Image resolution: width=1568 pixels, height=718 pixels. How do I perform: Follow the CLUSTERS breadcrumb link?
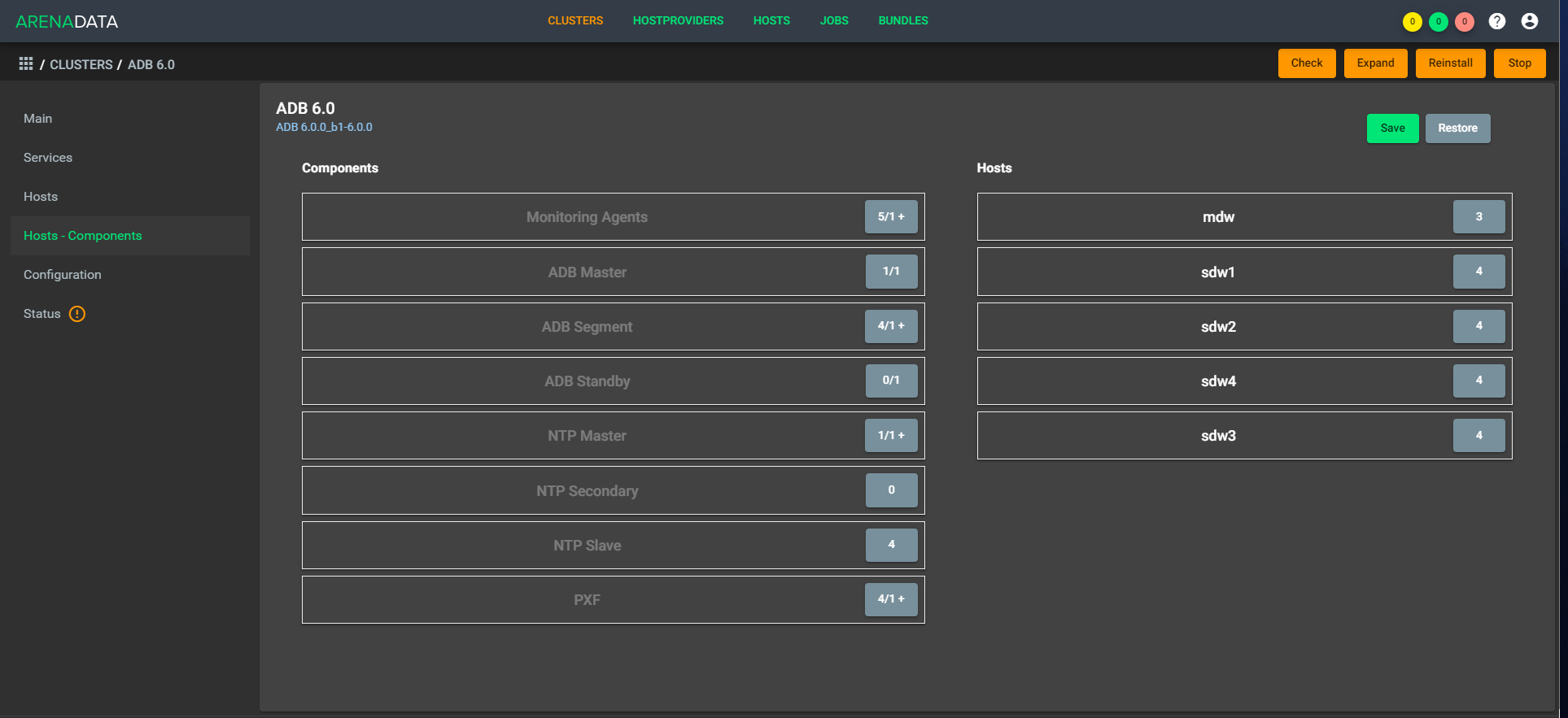pyautogui.click(x=81, y=64)
